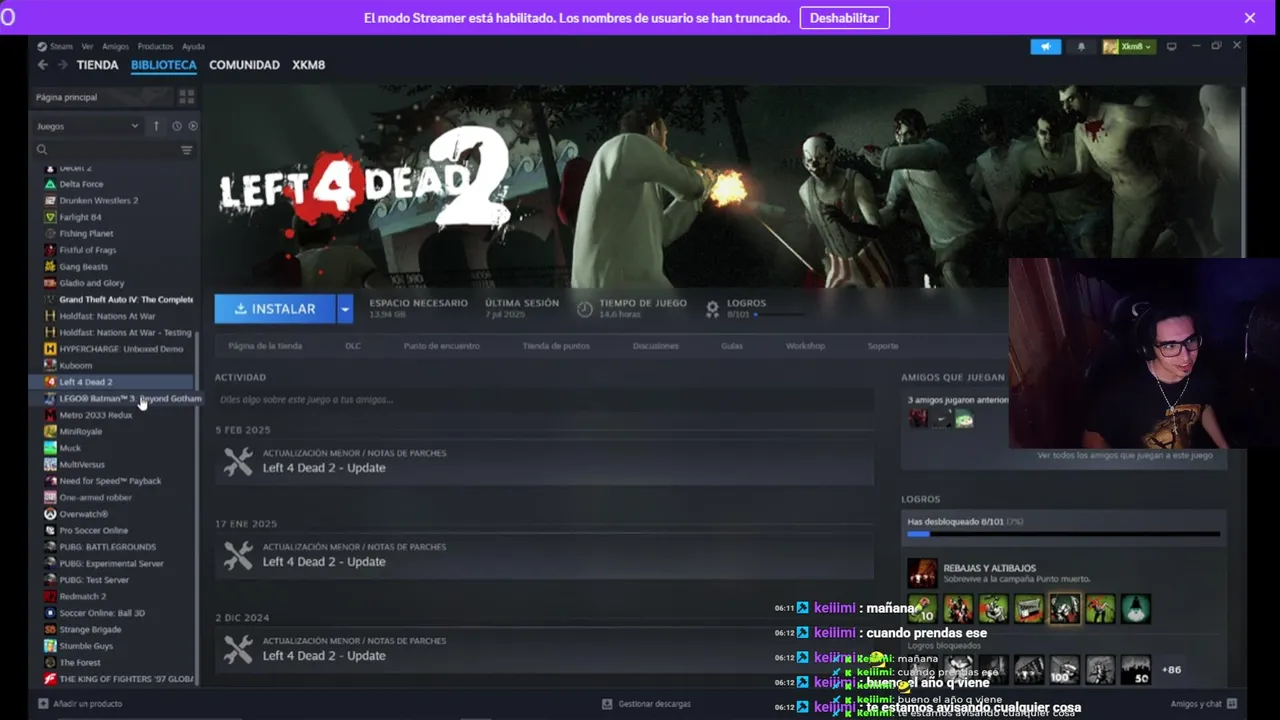Open the Xkm8 account dropdown

click(1129, 47)
